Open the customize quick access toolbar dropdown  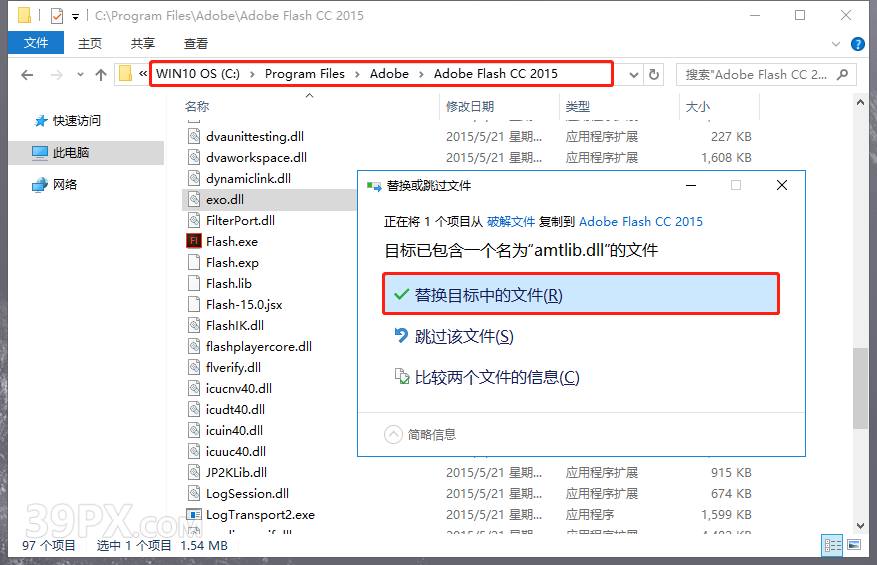pos(76,17)
